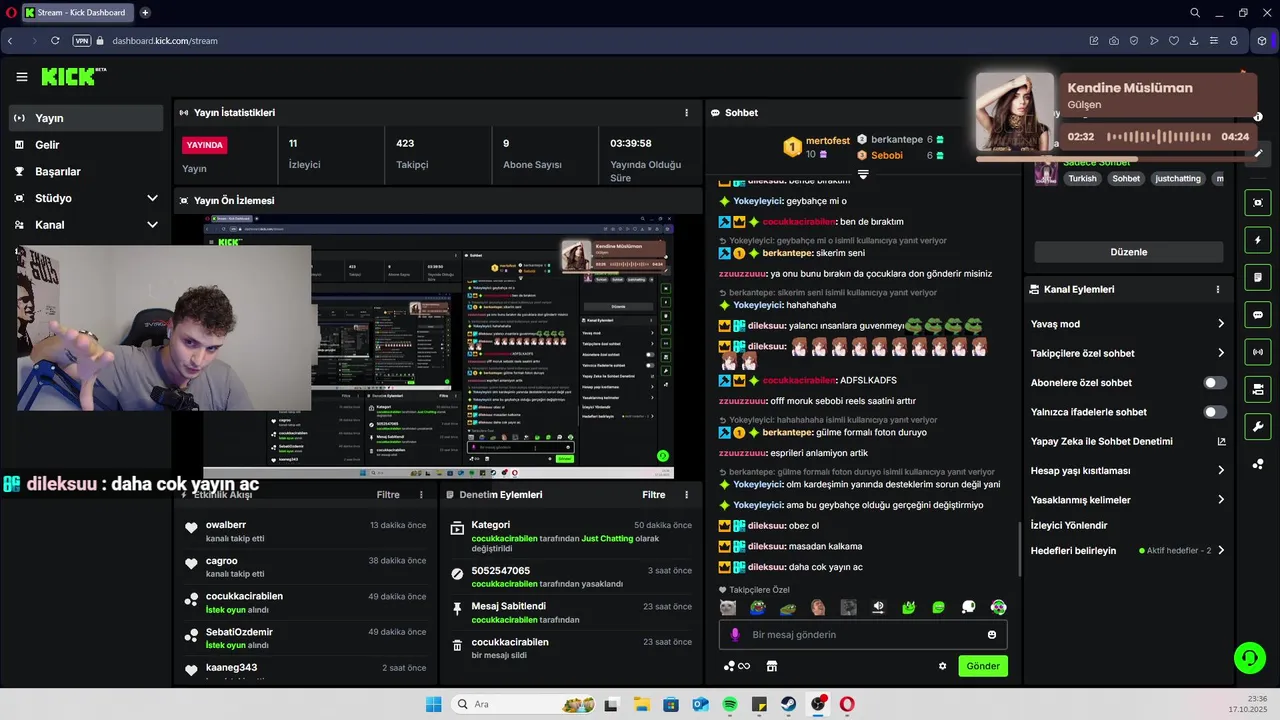The height and width of the screenshot is (720, 1280).
Task: Open Spotify from the taskbar
Action: pos(730,704)
